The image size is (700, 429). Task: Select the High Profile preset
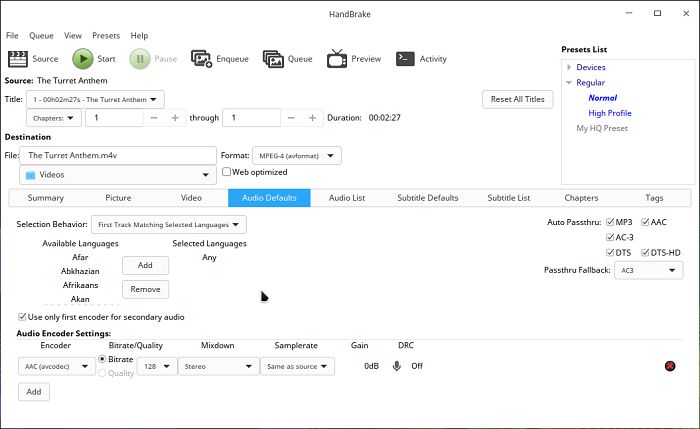tap(609, 113)
